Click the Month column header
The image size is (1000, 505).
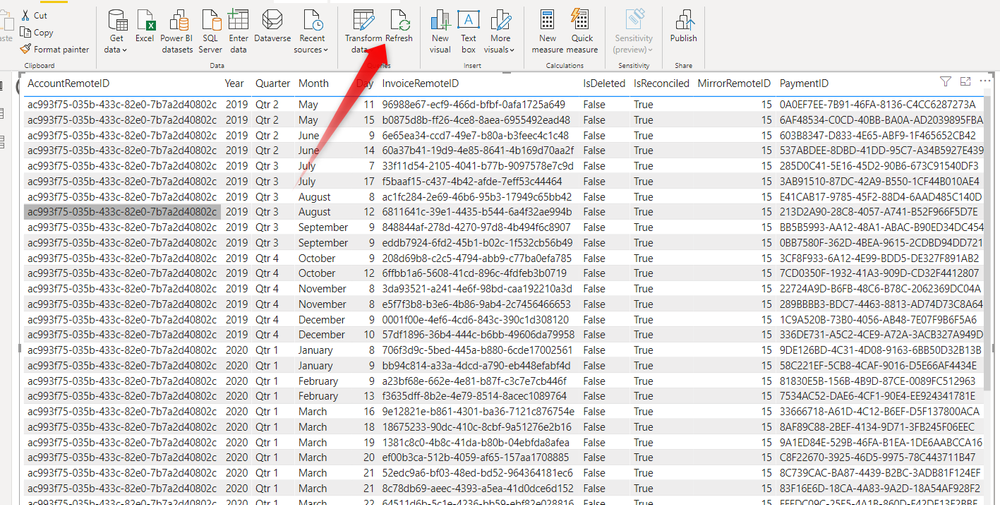(x=313, y=83)
